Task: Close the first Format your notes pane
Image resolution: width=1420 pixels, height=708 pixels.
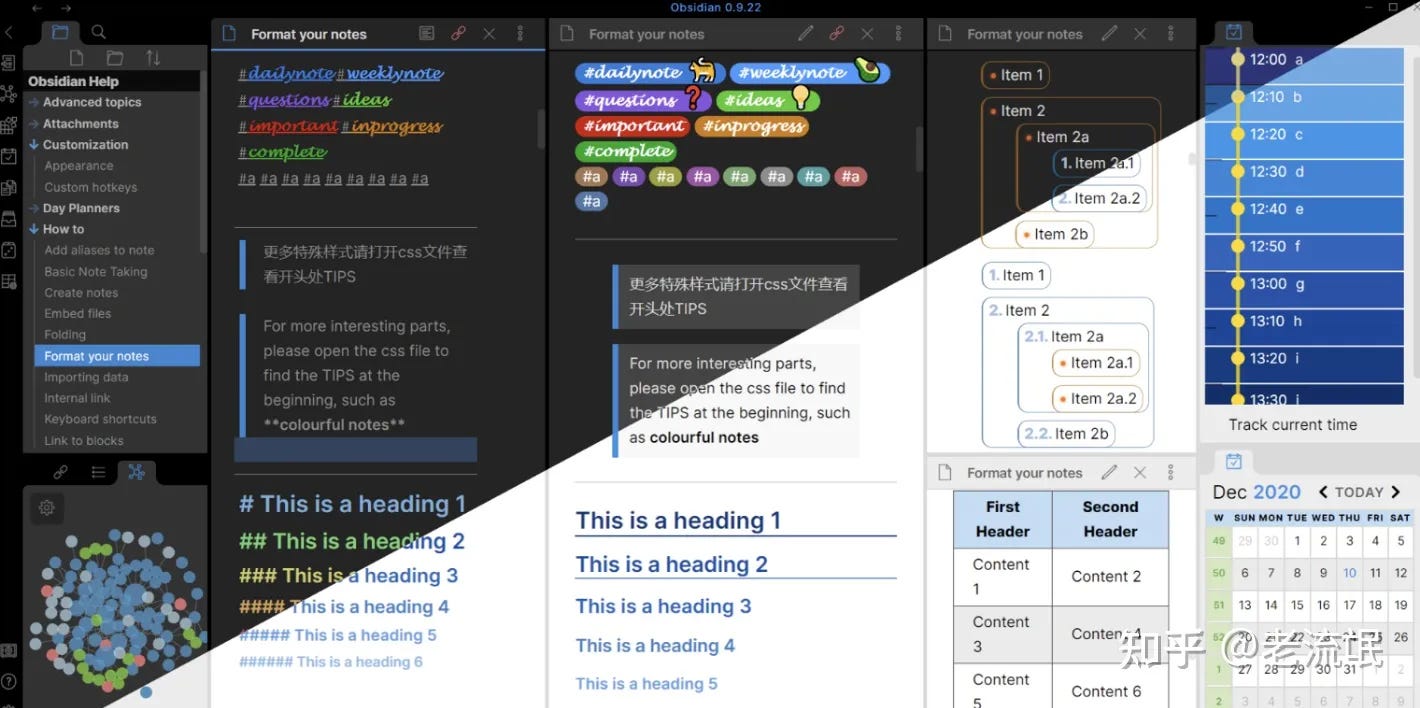Action: click(x=489, y=33)
